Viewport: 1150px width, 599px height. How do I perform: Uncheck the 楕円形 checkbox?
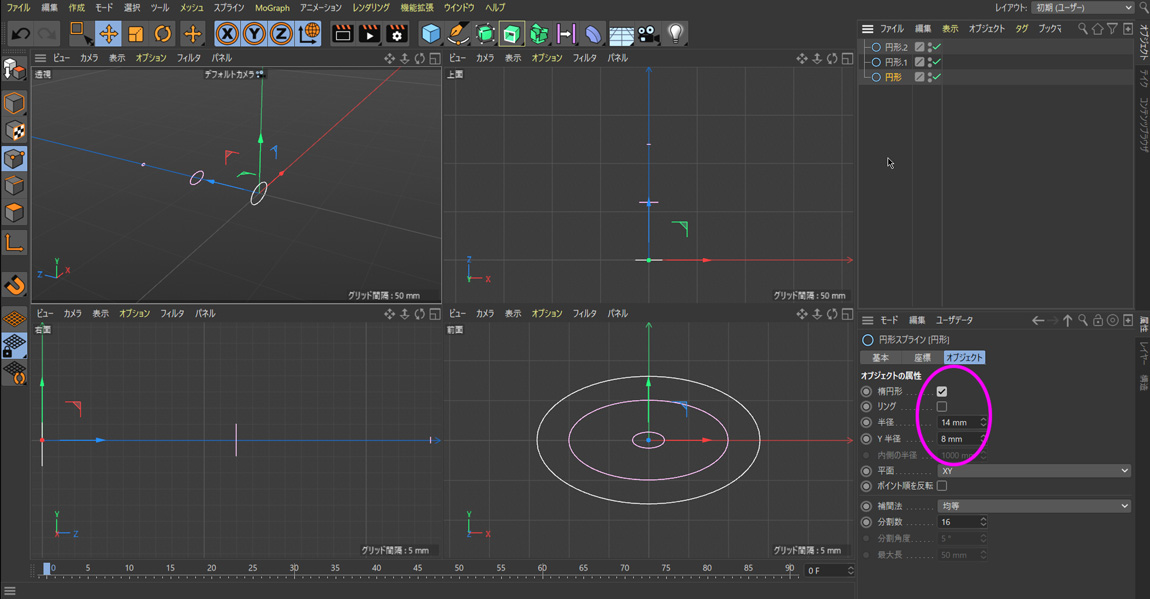tap(942, 392)
